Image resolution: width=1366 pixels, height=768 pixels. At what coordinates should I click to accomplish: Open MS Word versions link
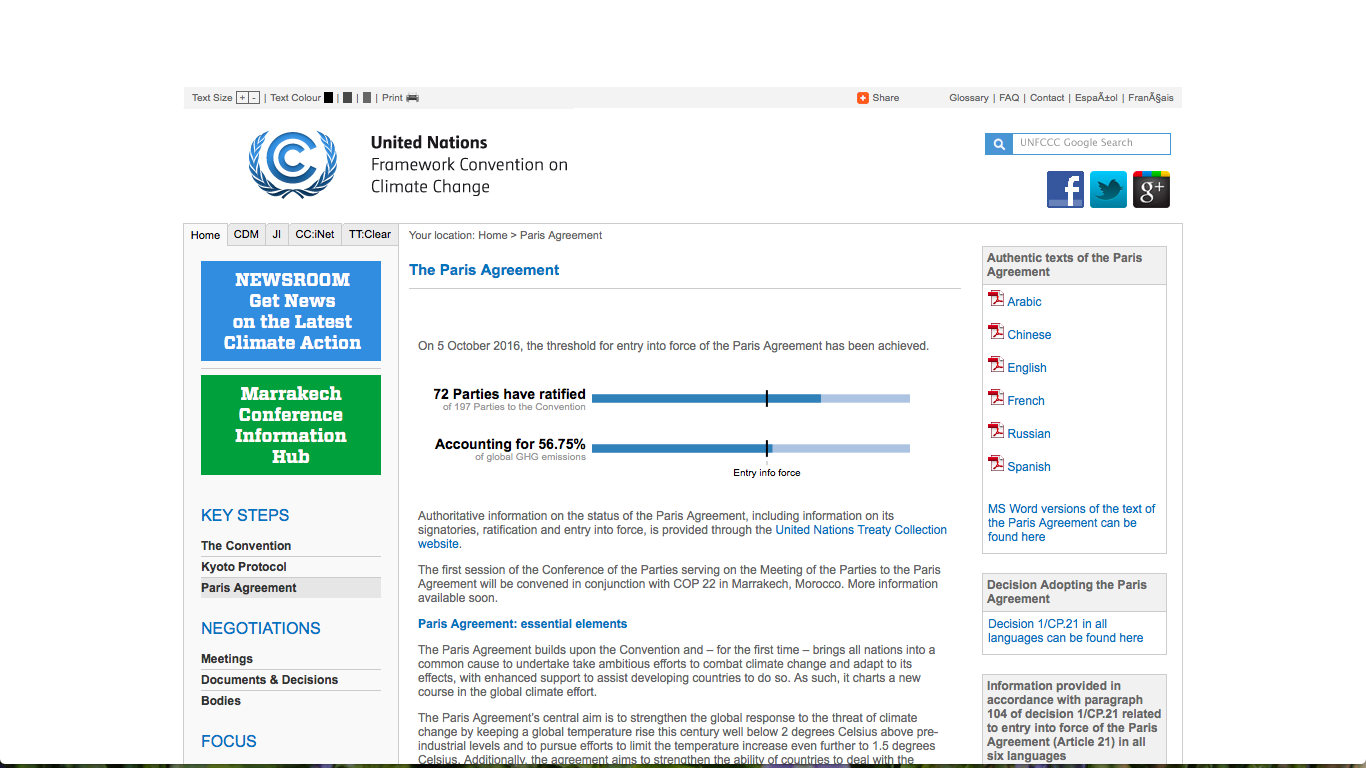(x=1071, y=523)
